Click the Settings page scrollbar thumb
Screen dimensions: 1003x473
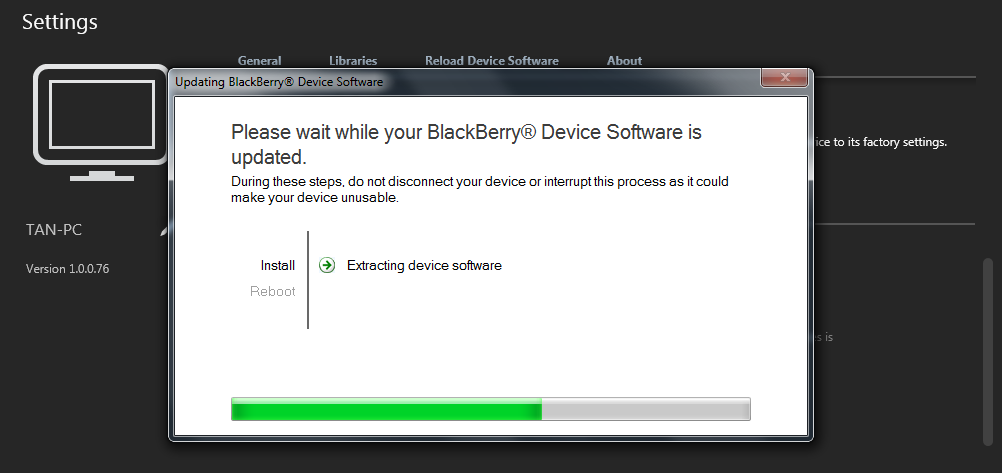tap(988, 351)
